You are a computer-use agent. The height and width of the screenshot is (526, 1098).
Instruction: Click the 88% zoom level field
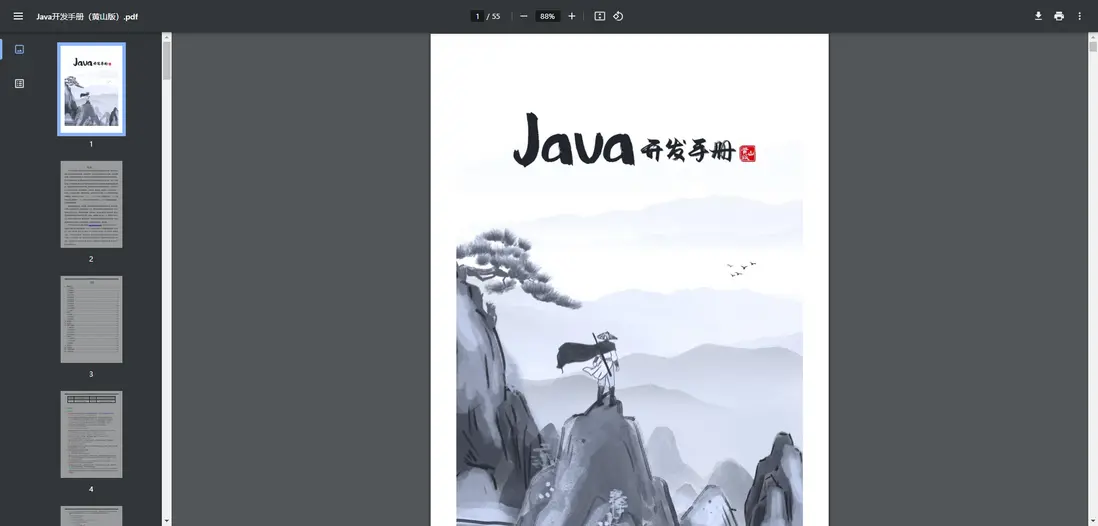tap(548, 16)
